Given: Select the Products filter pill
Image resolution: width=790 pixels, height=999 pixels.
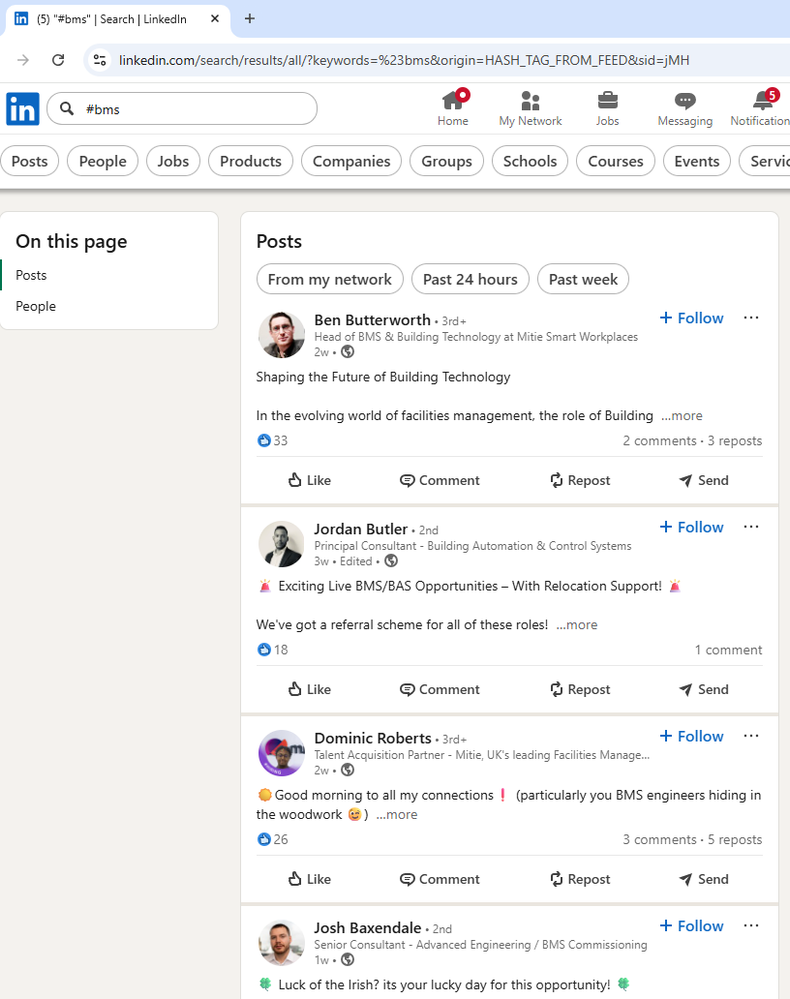Looking at the screenshot, I should [250, 161].
